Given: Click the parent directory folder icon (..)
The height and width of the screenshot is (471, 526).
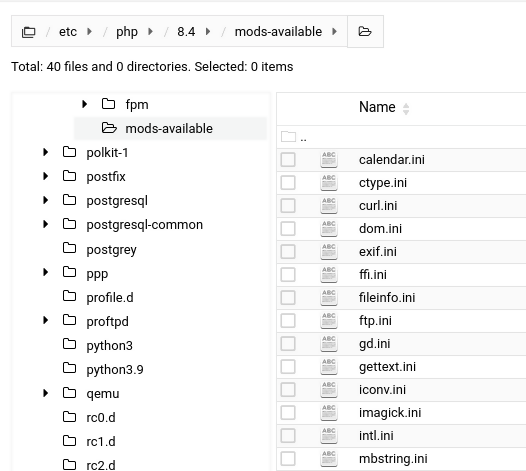Looking at the screenshot, I should click(x=288, y=137).
